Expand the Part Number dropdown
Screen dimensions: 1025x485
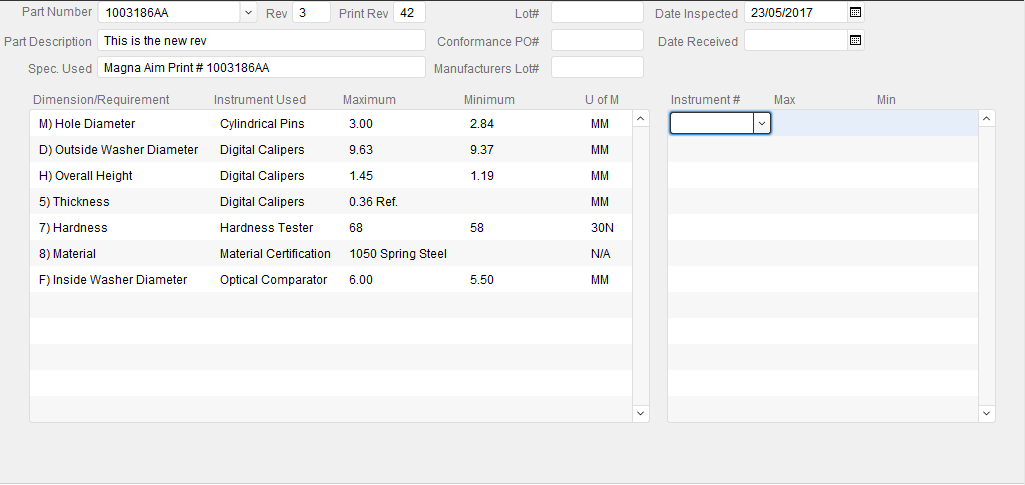click(248, 12)
